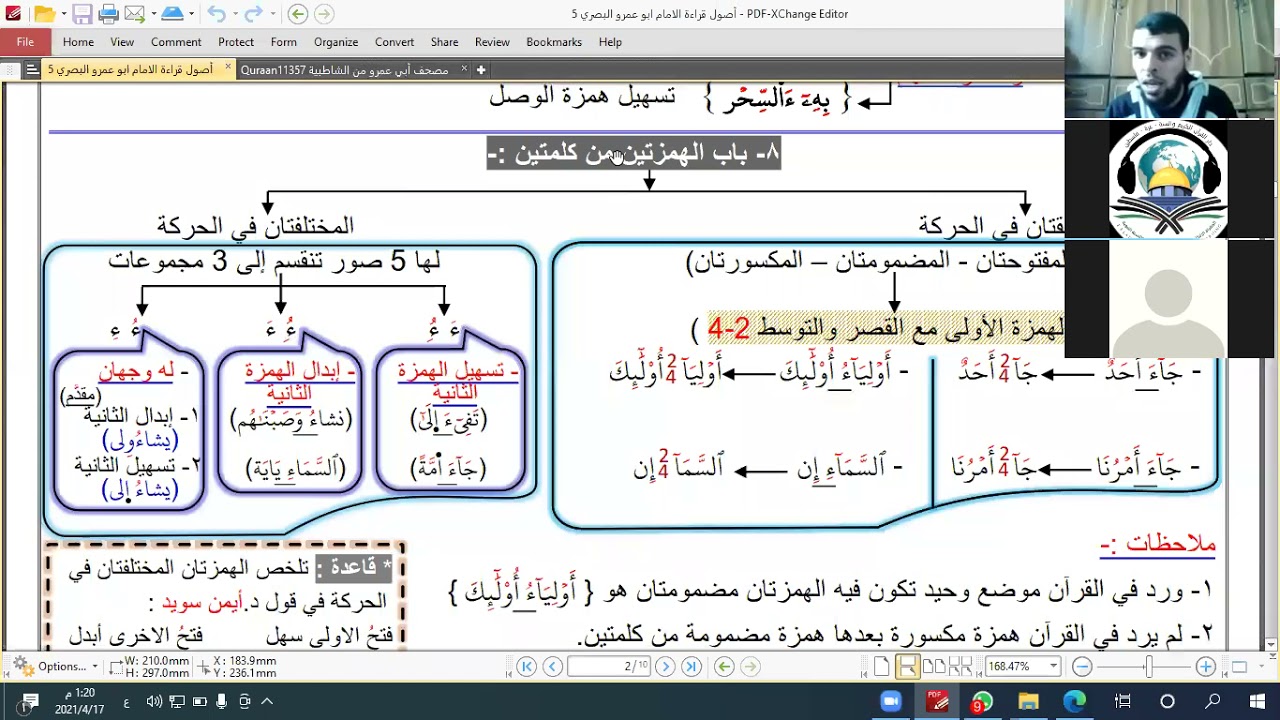Open the Form tab
The height and width of the screenshot is (720, 1280).
(x=284, y=42)
